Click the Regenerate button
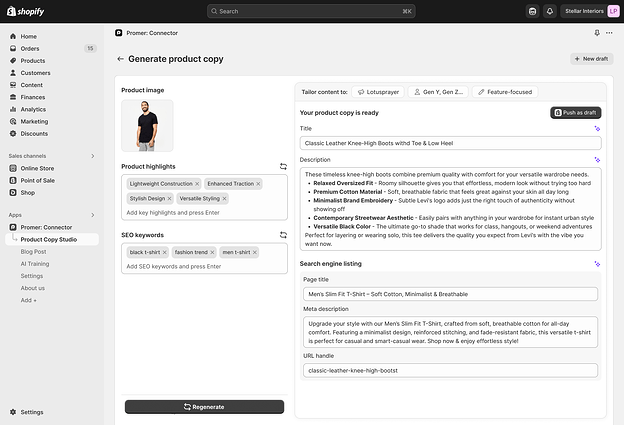624x425 pixels. (205, 407)
